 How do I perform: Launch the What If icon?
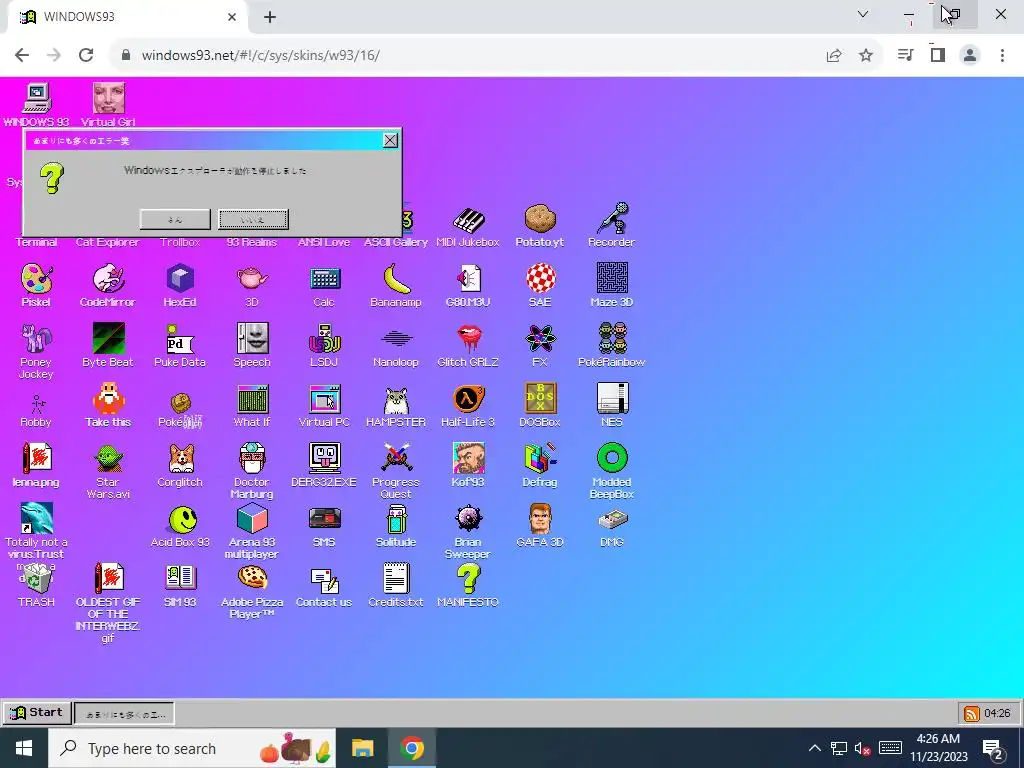click(252, 399)
